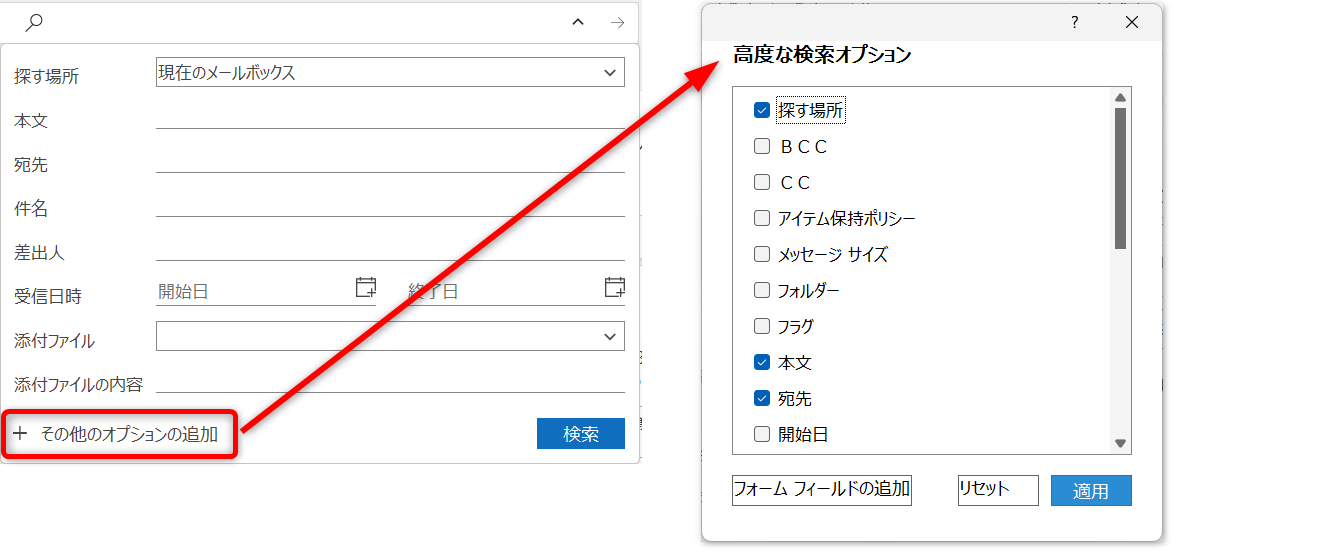Click plus icon to add more options
The image size is (1344, 558).
(x=20, y=434)
